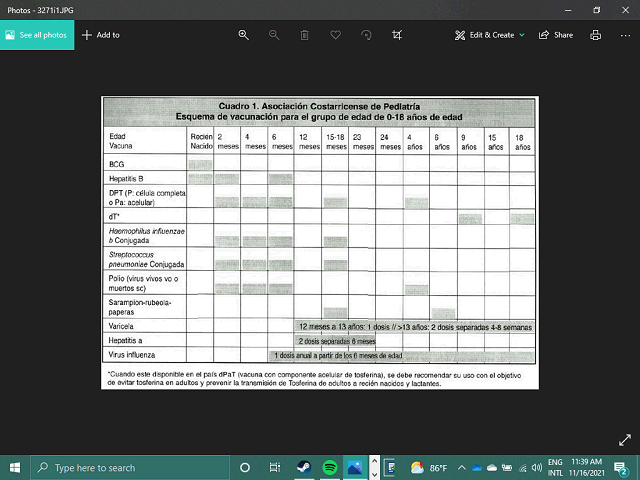
Task: Open Steam from the taskbar
Action: tap(304, 468)
